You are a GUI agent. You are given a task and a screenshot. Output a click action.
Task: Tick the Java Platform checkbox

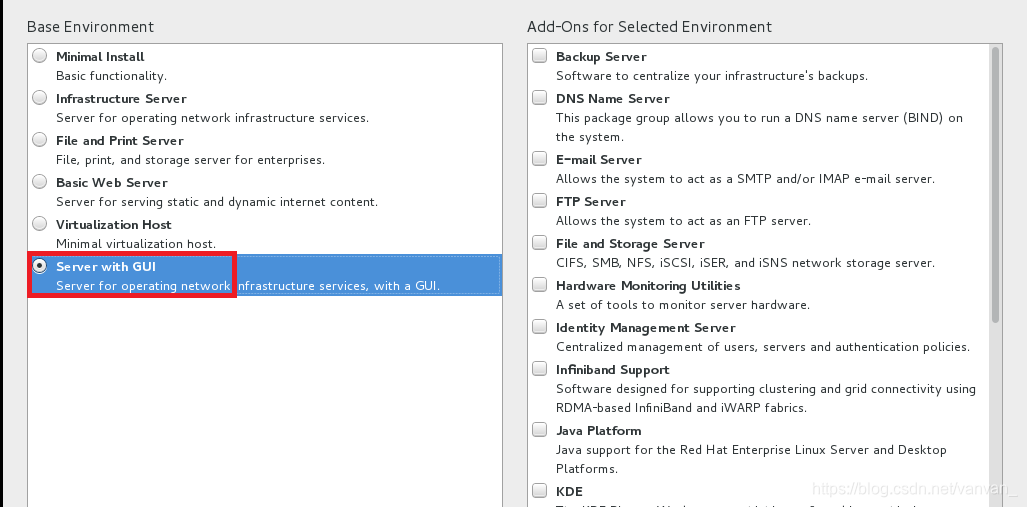(x=539, y=431)
